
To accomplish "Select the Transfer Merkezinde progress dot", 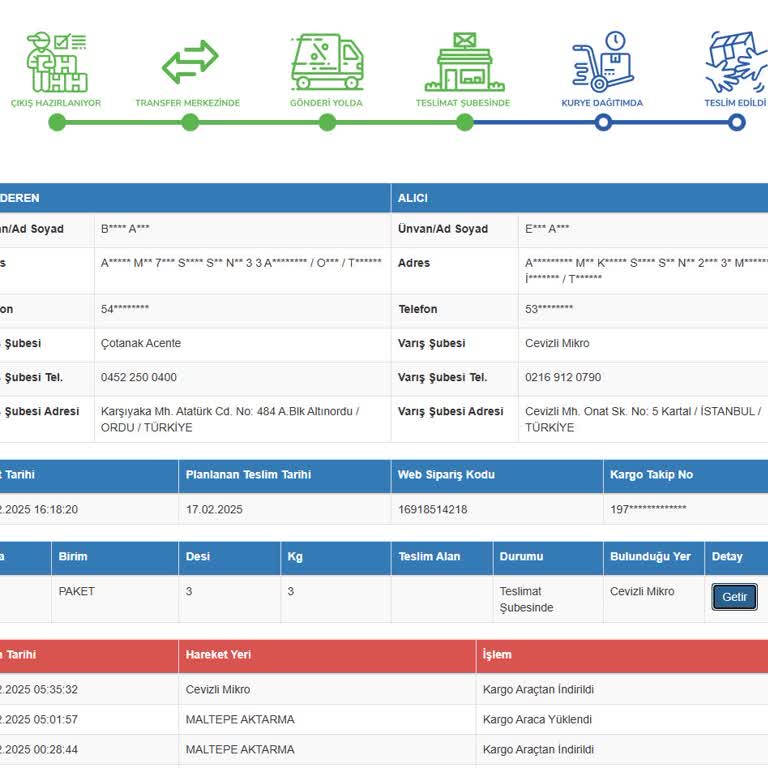I will pos(190,122).
